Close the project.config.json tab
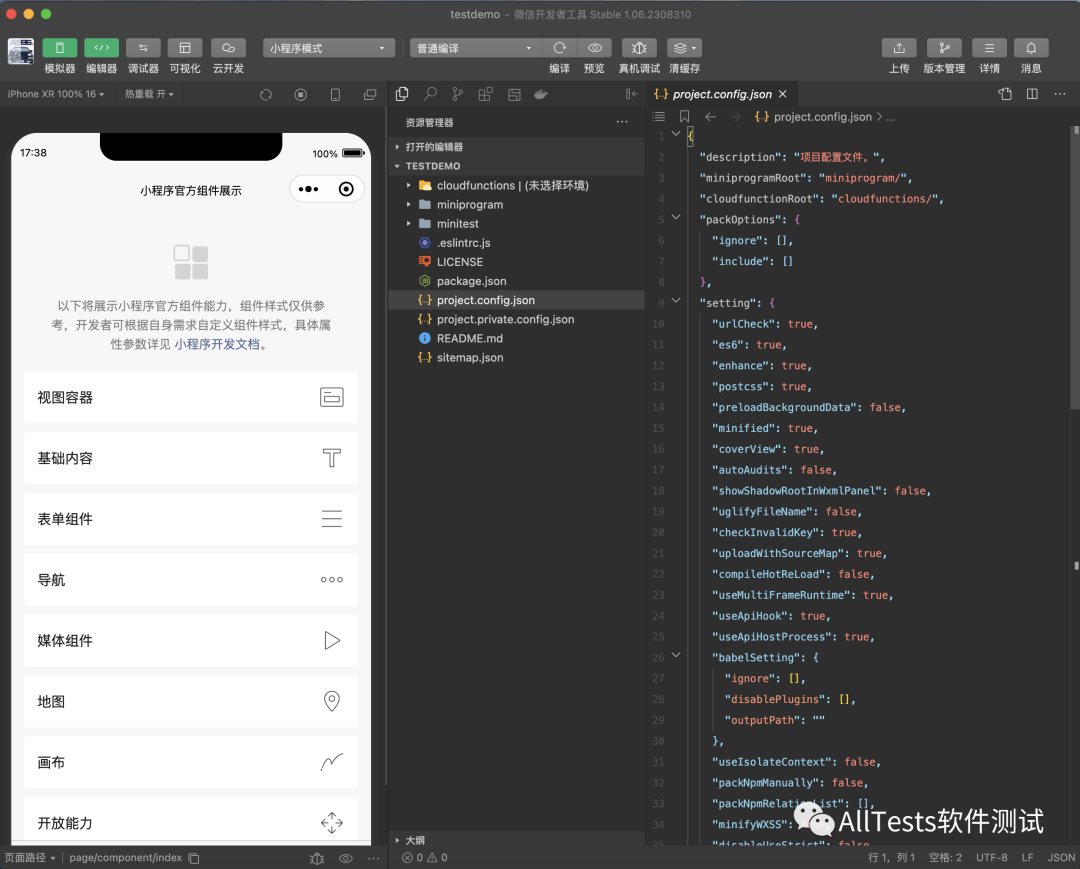Viewport: 1080px width, 869px height. click(782, 94)
